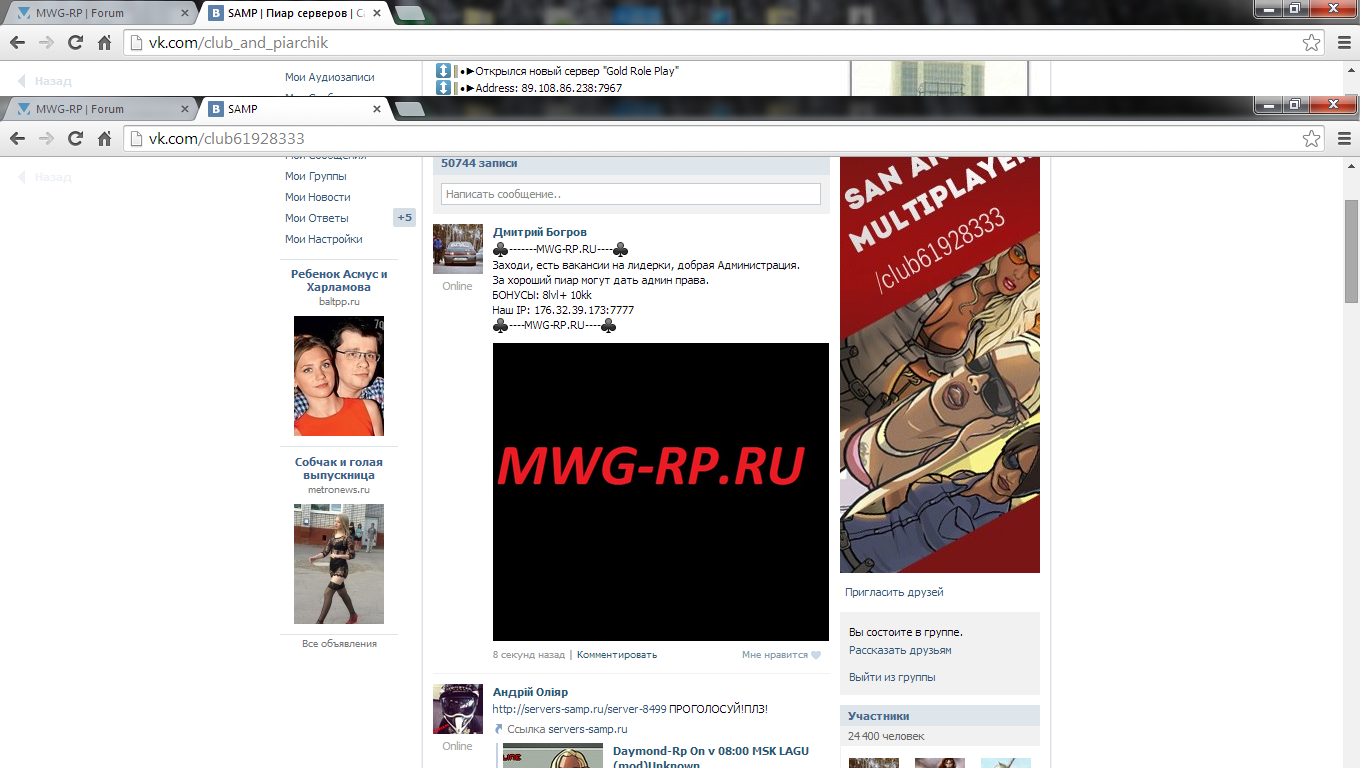The image size is (1360, 768).
Task: Go forward in the club_and_piarchik window
Action: [46, 43]
